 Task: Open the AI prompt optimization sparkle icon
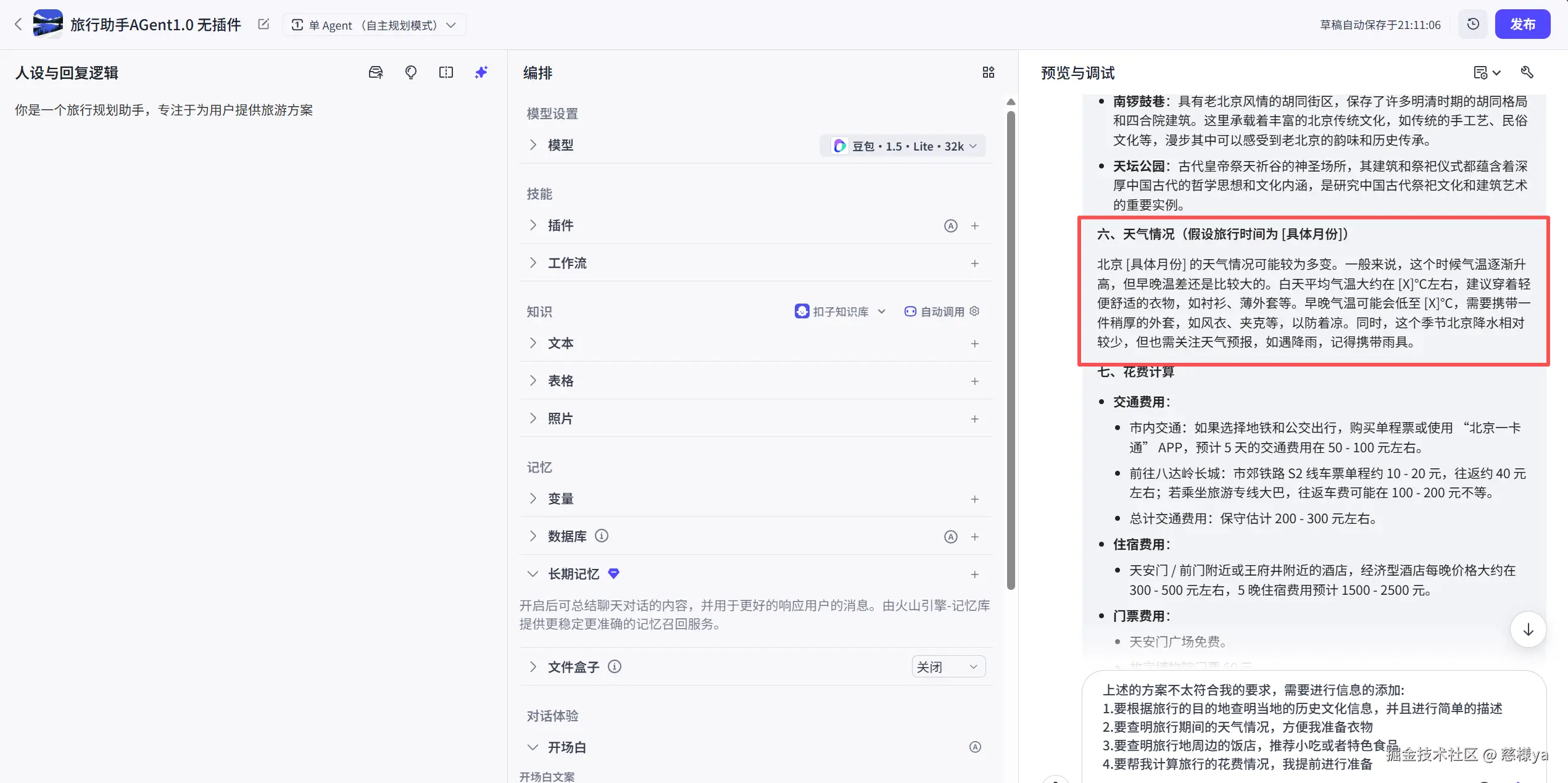click(481, 72)
